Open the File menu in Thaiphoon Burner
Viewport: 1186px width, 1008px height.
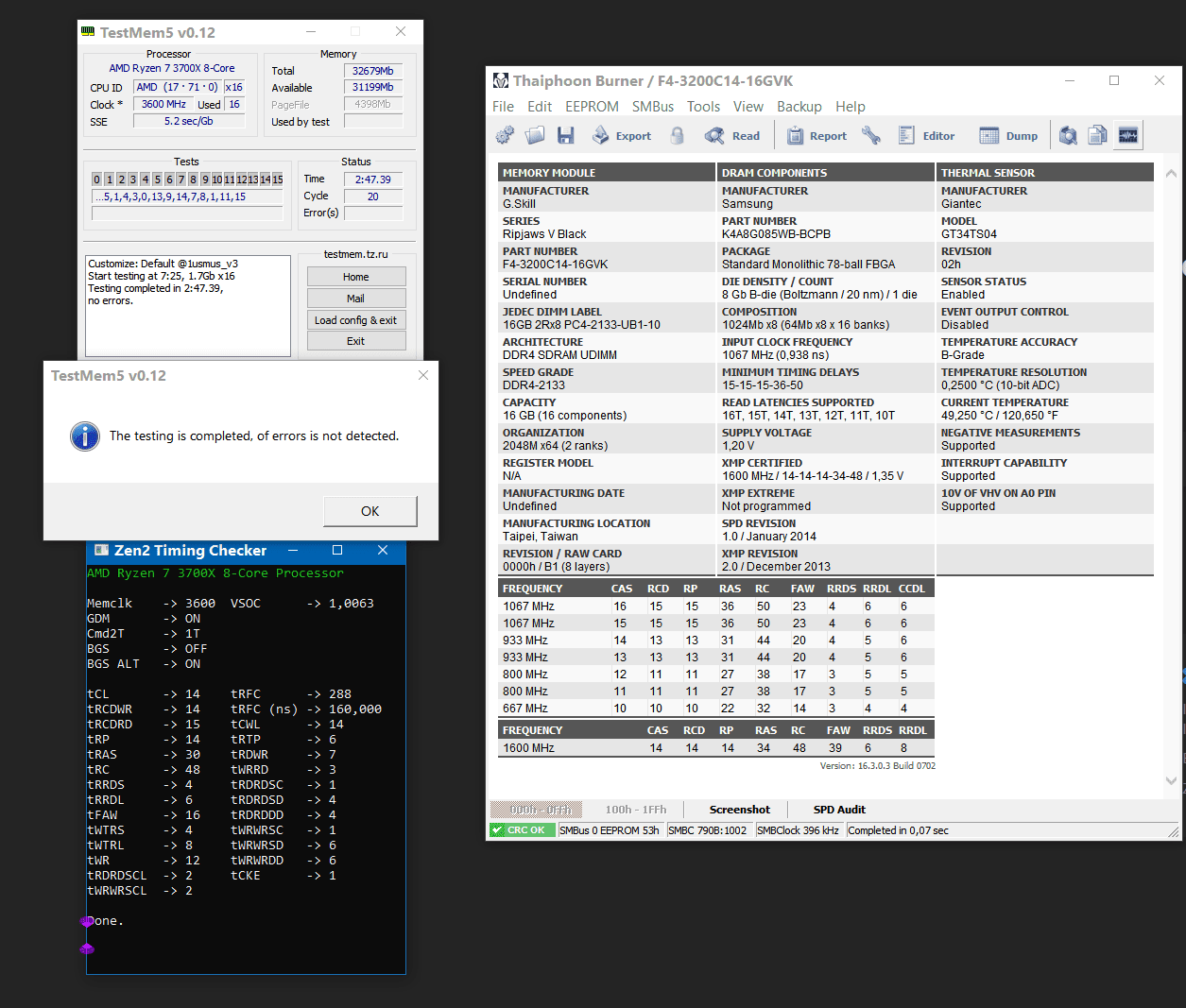pyautogui.click(x=503, y=107)
